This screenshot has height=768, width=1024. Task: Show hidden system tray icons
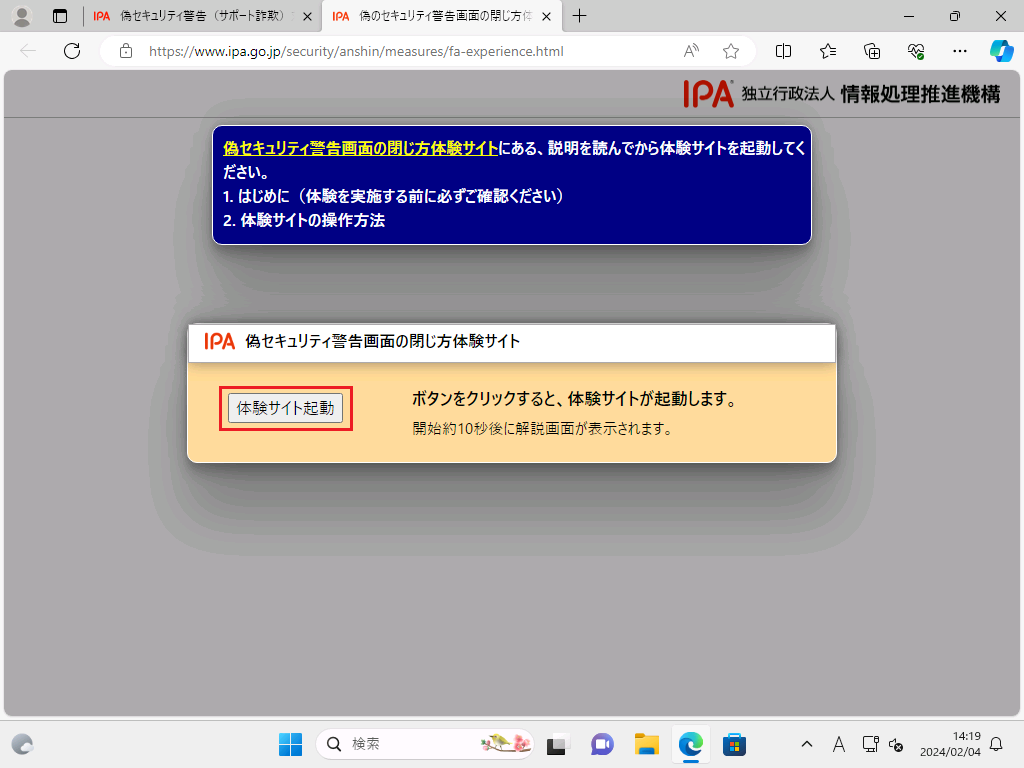click(807, 744)
